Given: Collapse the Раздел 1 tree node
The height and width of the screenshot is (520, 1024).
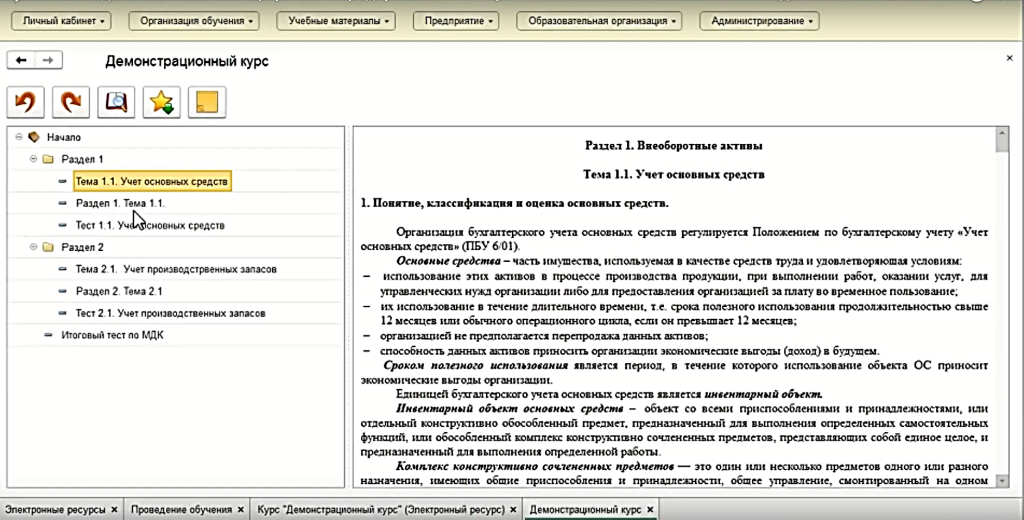Looking at the screenshot, I should pos(33,159).
